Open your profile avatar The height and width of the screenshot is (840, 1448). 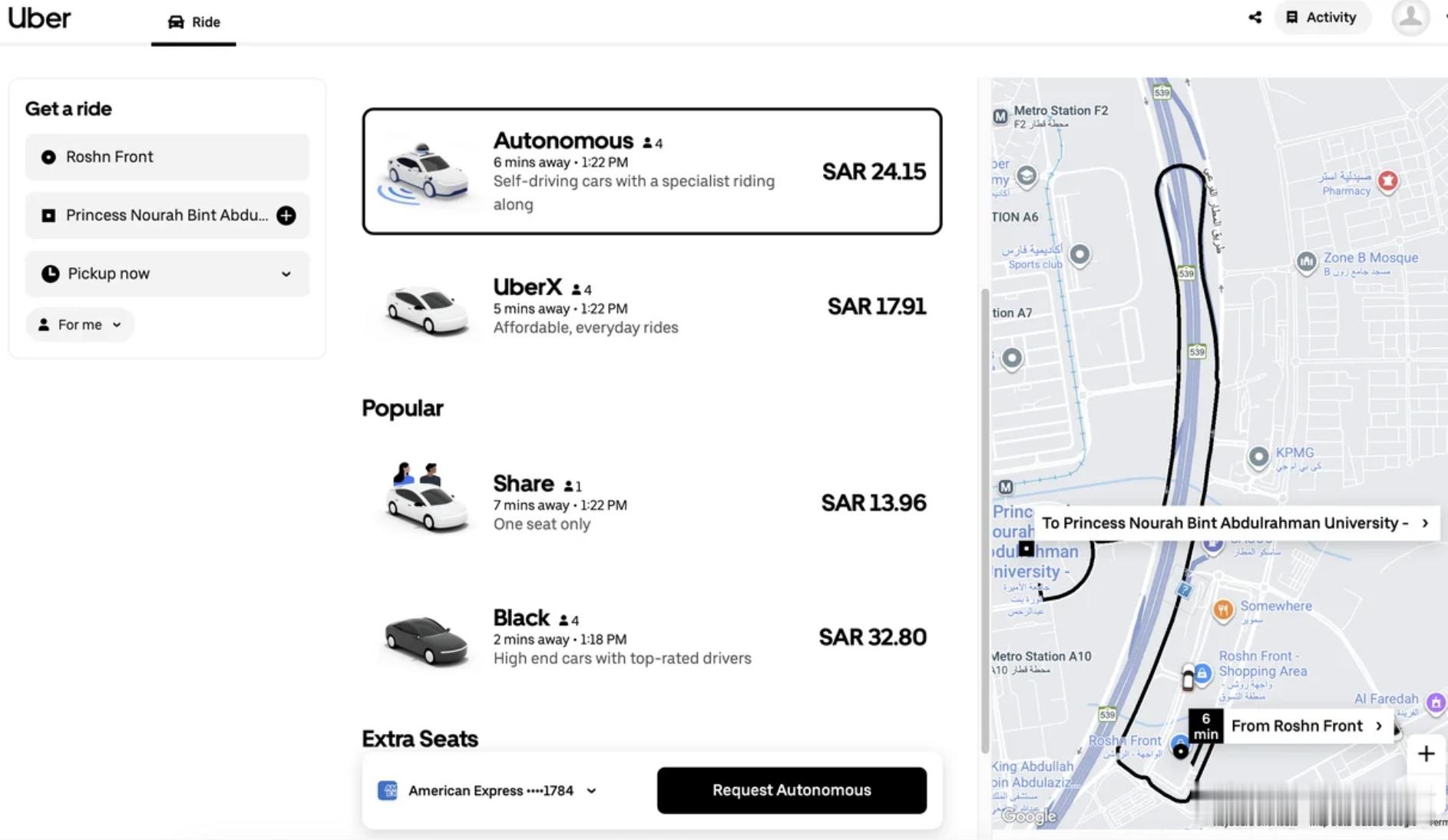(x=1410, y=19)
